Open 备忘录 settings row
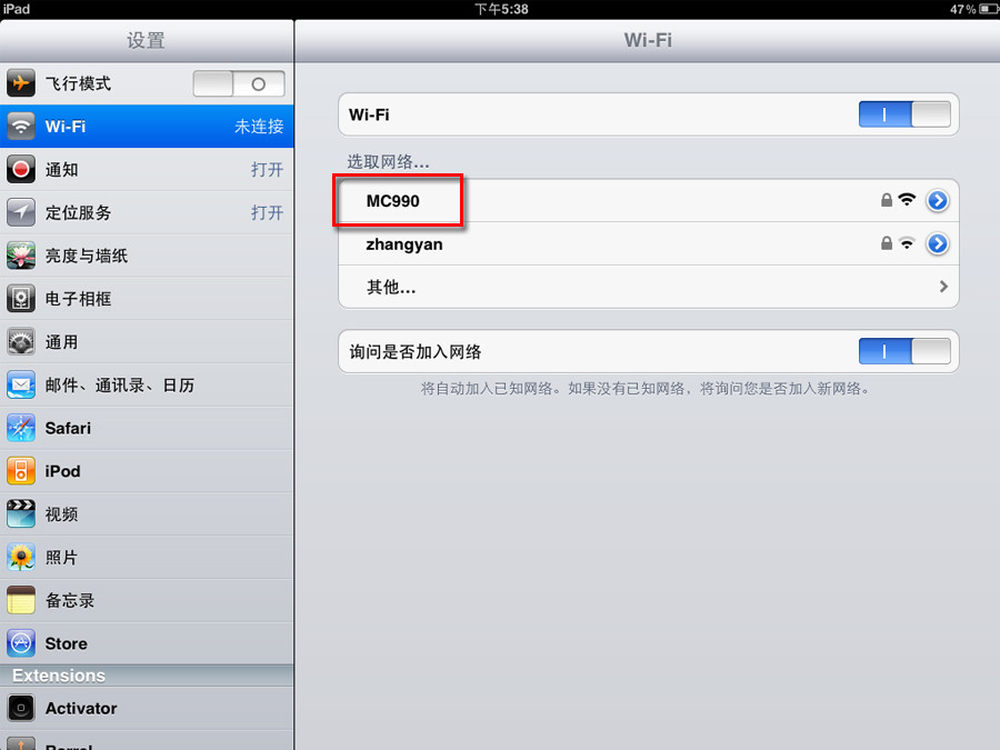1000x750 pixels. click(x=147, y=601)
